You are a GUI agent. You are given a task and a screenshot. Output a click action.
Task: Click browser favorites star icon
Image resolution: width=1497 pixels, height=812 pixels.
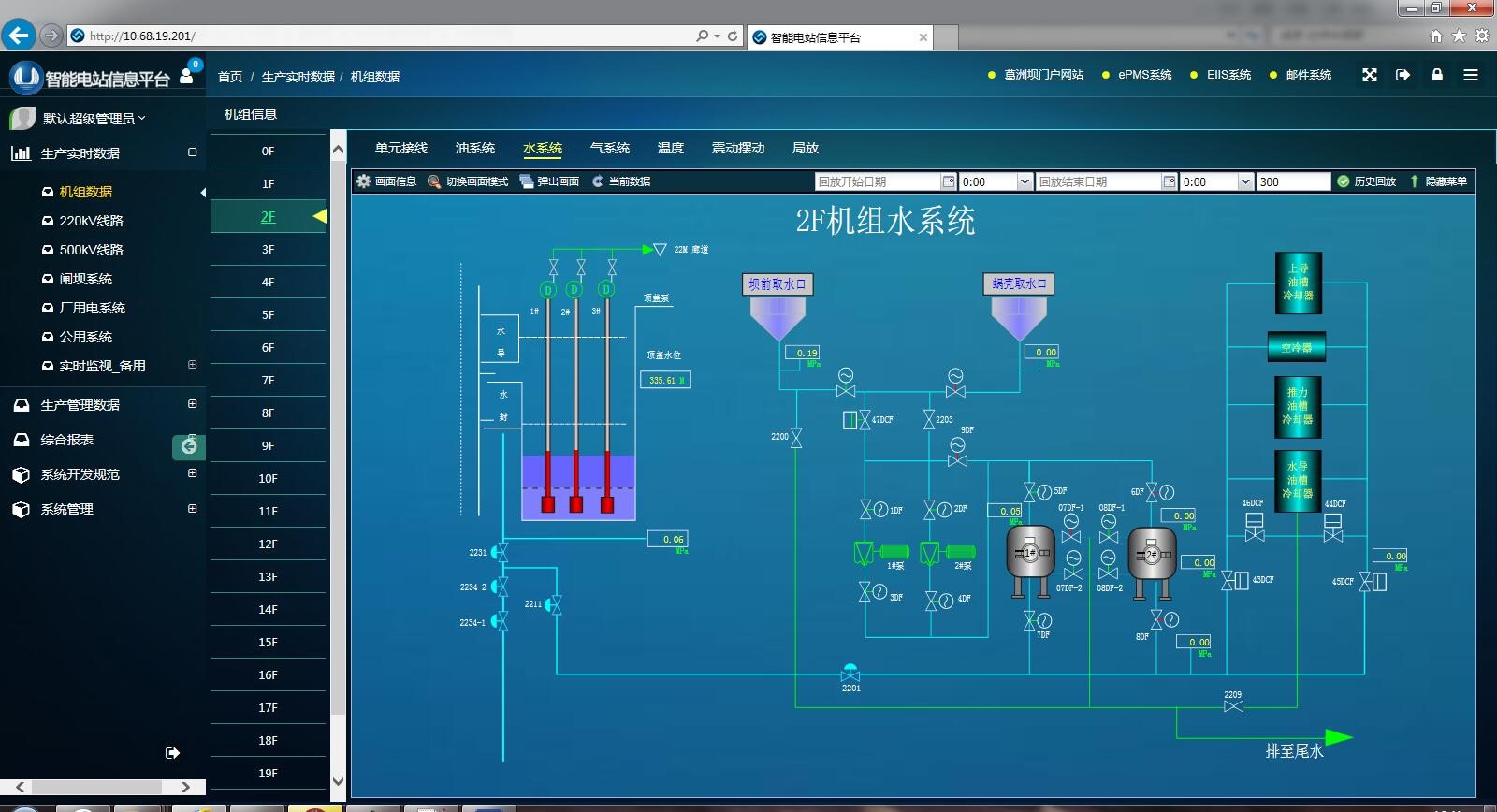pos(1459,36)
